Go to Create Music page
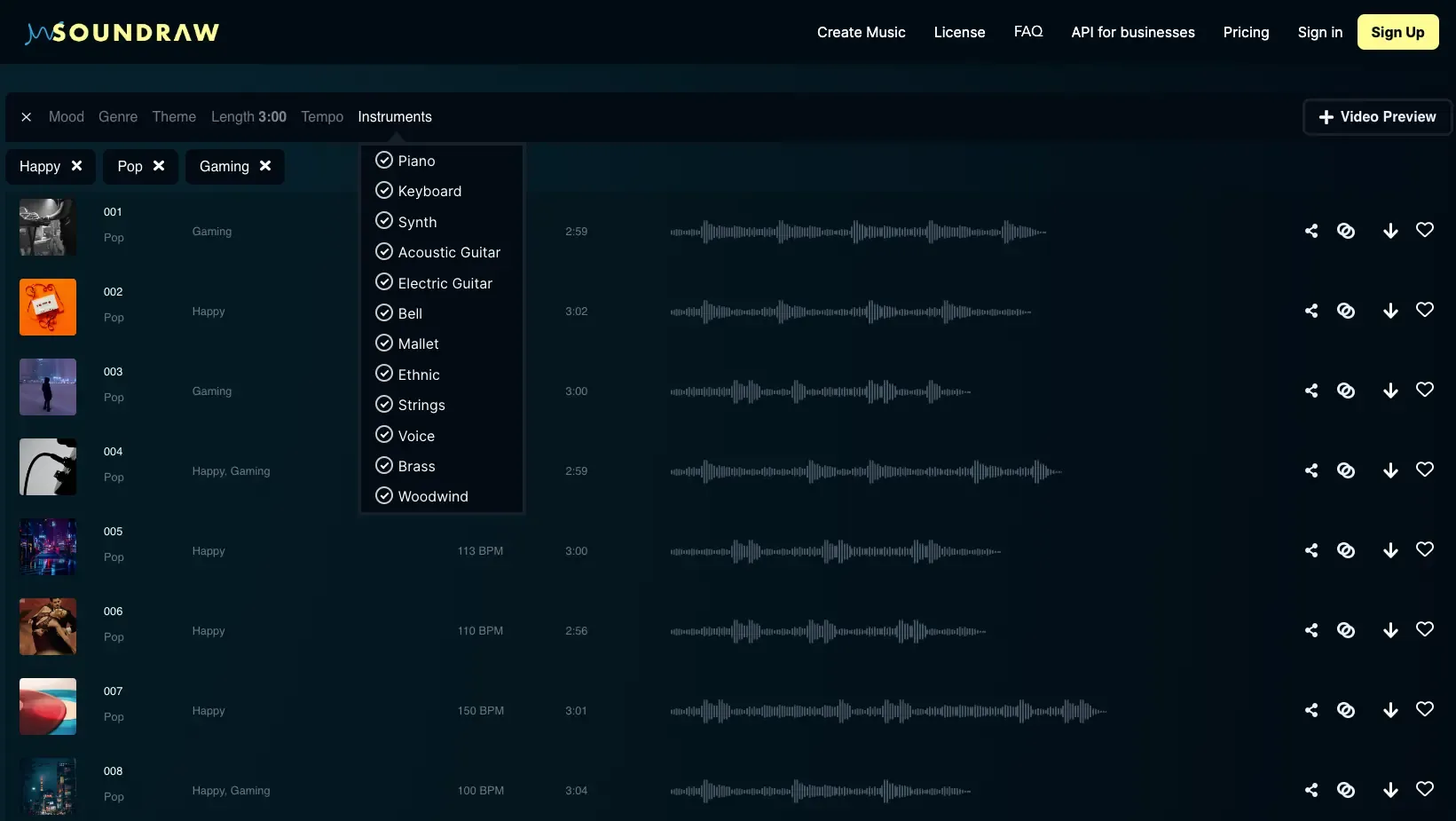 (862, 32)
